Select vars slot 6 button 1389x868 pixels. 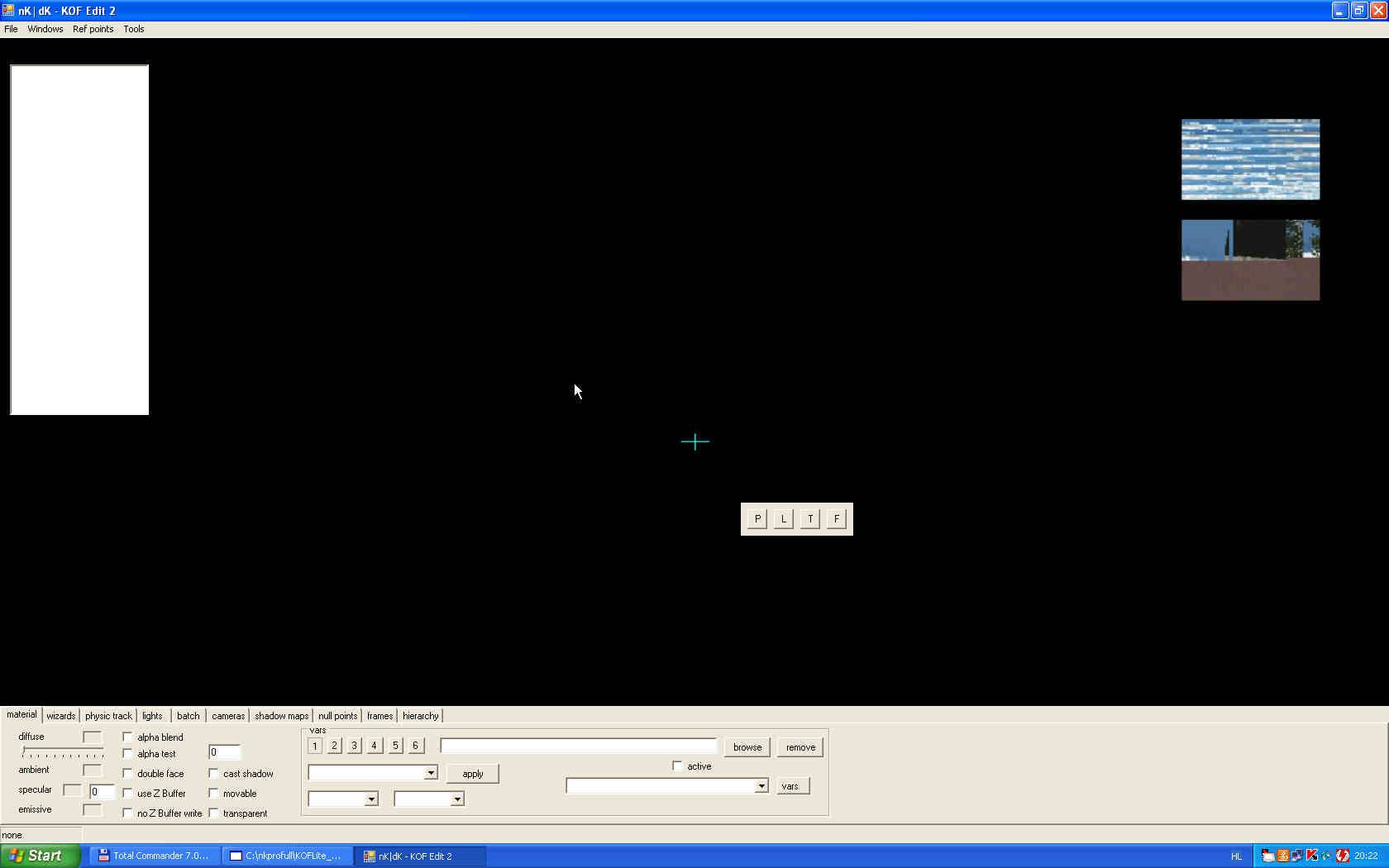416,746
